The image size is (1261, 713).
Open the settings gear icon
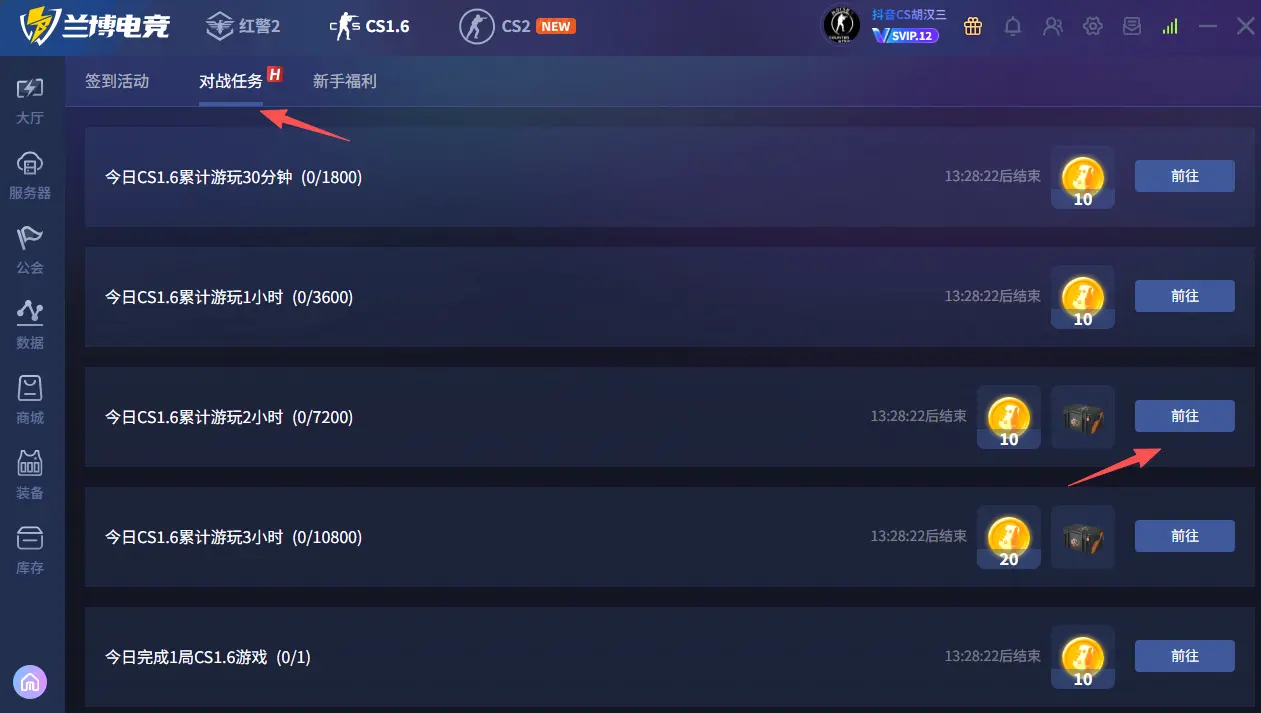1093,26
